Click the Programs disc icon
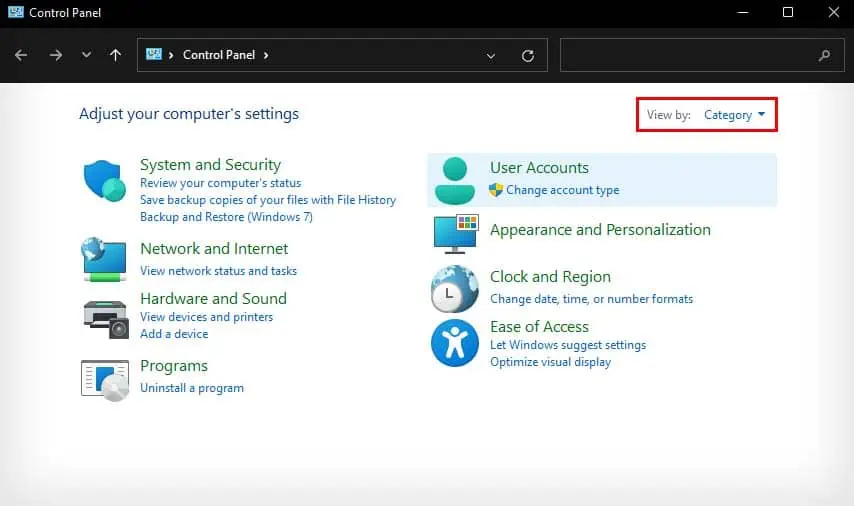854x506 pixels. pos(105,380)
